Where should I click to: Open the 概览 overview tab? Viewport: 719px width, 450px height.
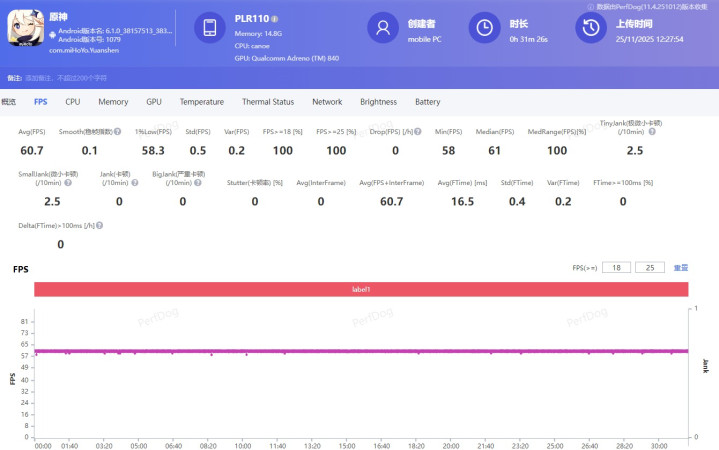[x=9, y=102]
